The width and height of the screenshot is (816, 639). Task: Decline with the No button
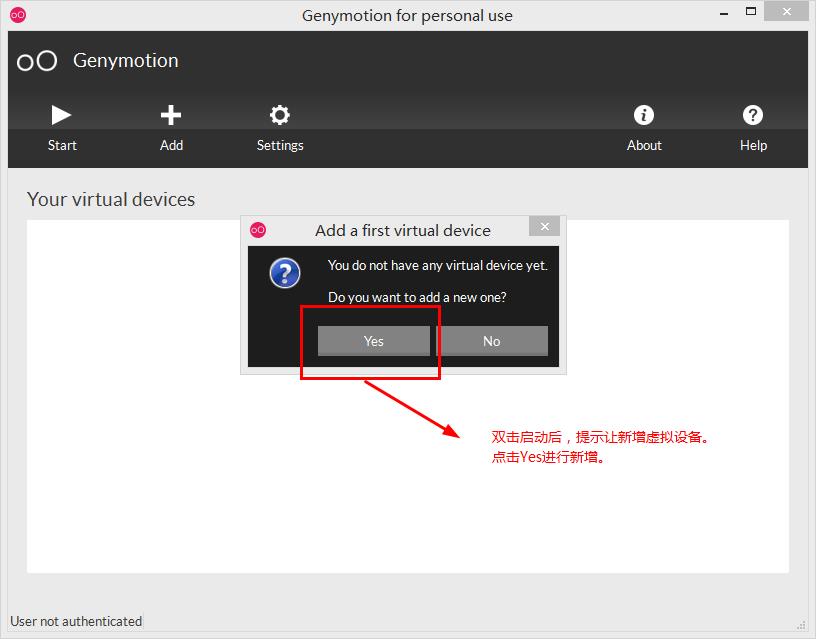492,341
